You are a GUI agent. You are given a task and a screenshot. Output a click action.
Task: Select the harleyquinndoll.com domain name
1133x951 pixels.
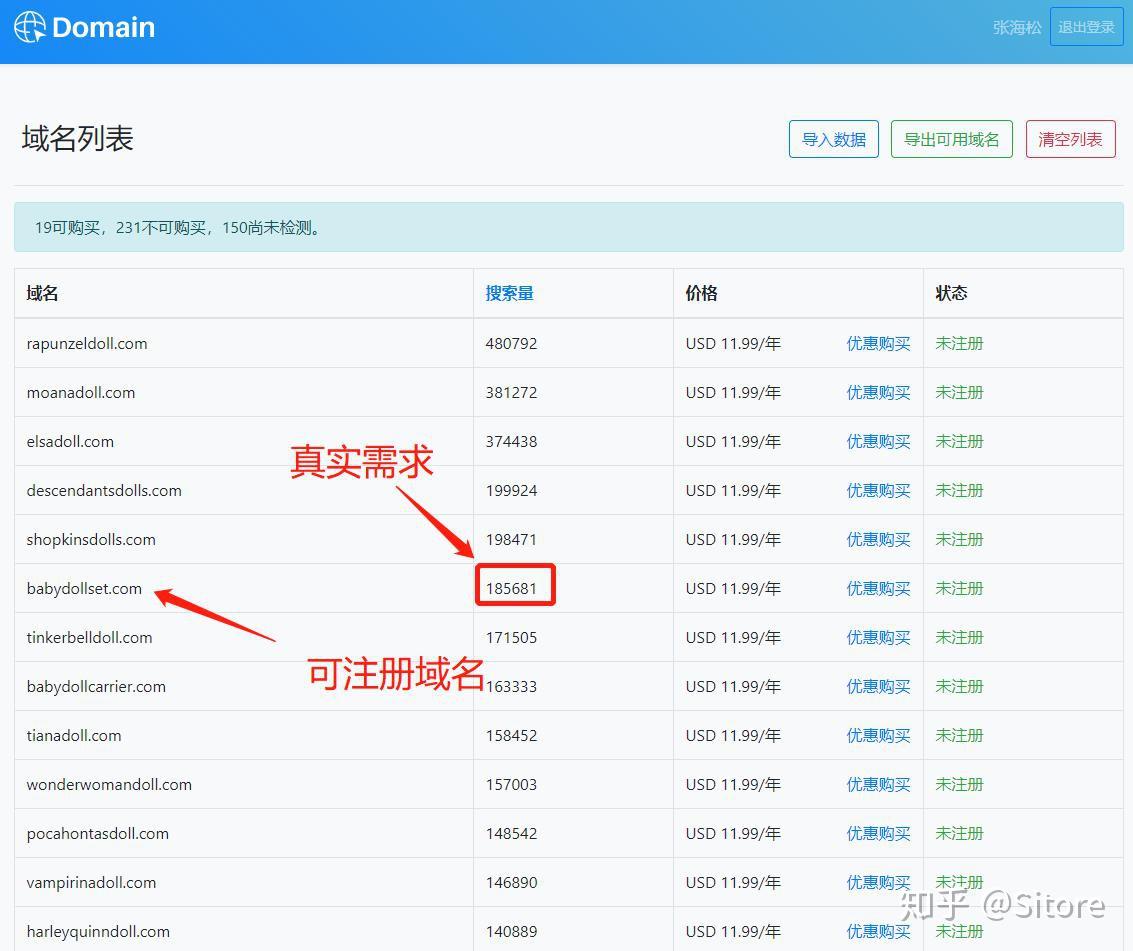coord(98,931)
